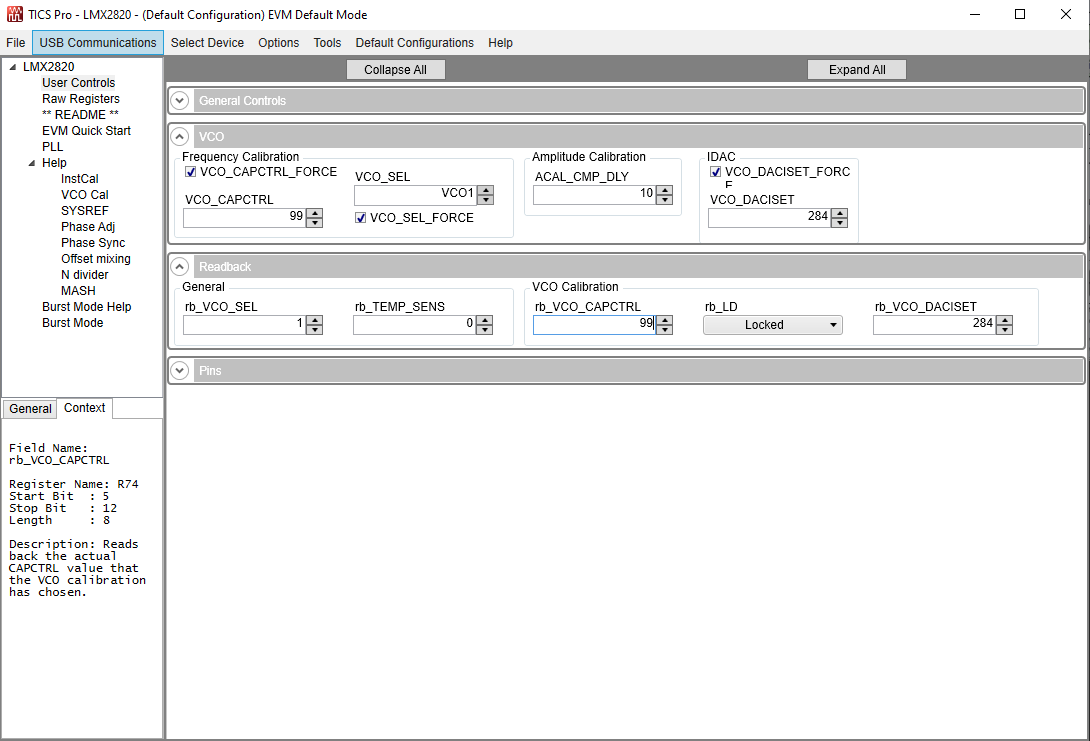Expand the Pins section chevron
The height and width of the screenshot is (741, 1090).
point(180,371)
